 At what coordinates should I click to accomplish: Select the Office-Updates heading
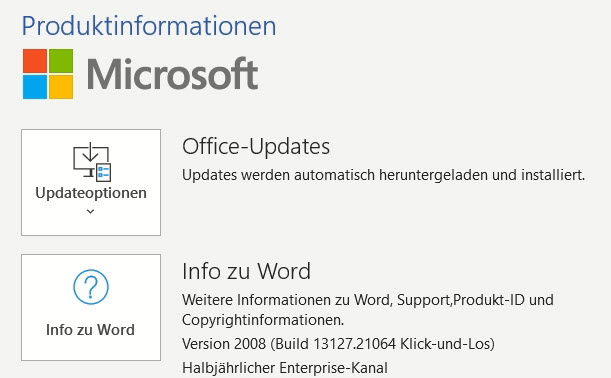point(256,147)
